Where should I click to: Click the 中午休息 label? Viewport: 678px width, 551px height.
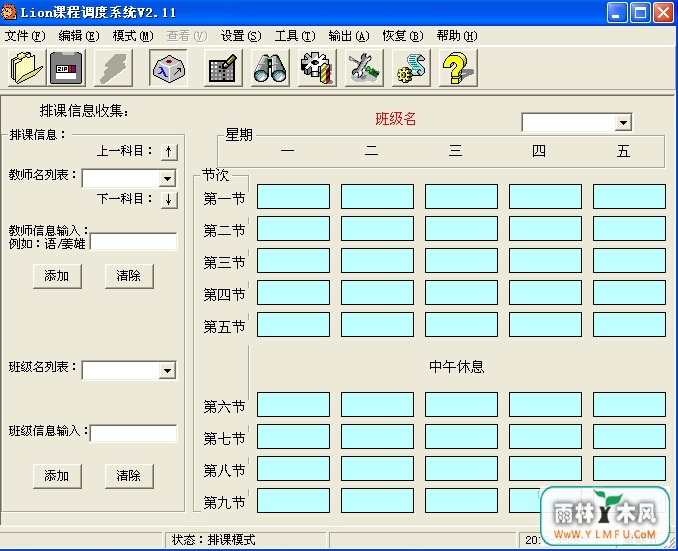(x=456, y=367)
